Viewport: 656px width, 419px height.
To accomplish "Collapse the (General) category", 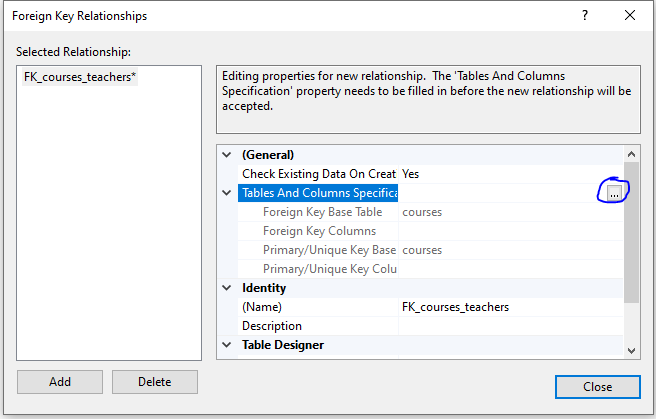I will tap(227, 155).
